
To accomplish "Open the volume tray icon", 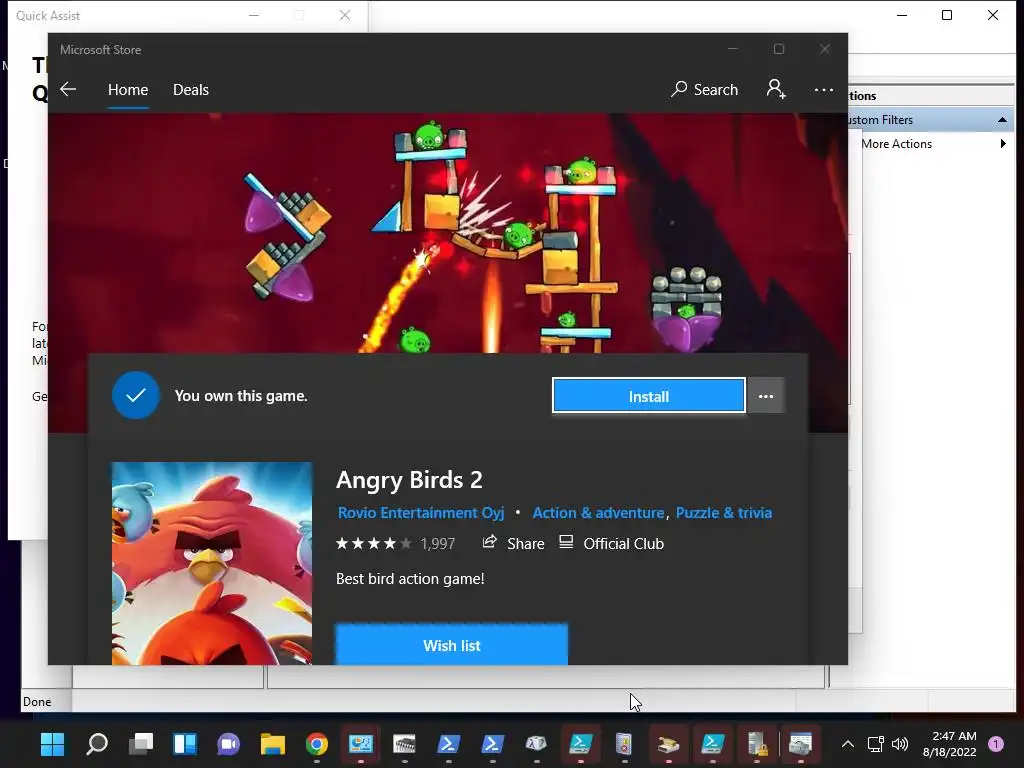I will pyautogui.click(x=900, y=744).
